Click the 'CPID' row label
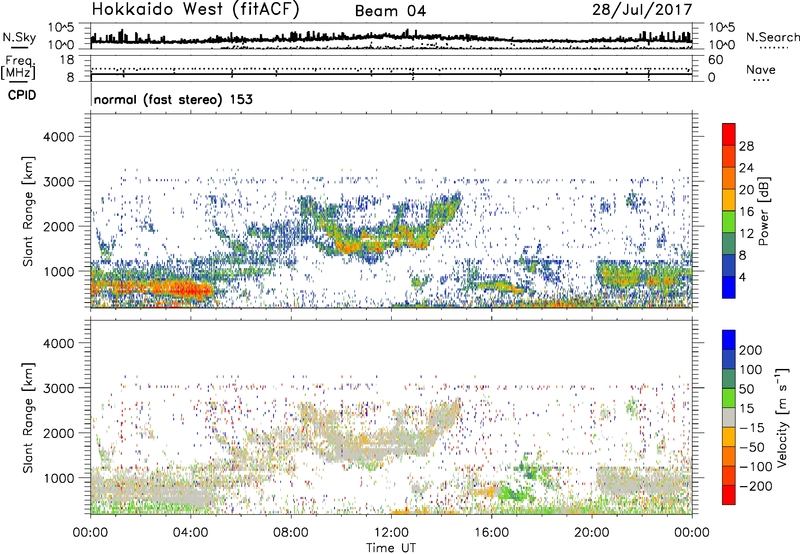 pos(22,95)
